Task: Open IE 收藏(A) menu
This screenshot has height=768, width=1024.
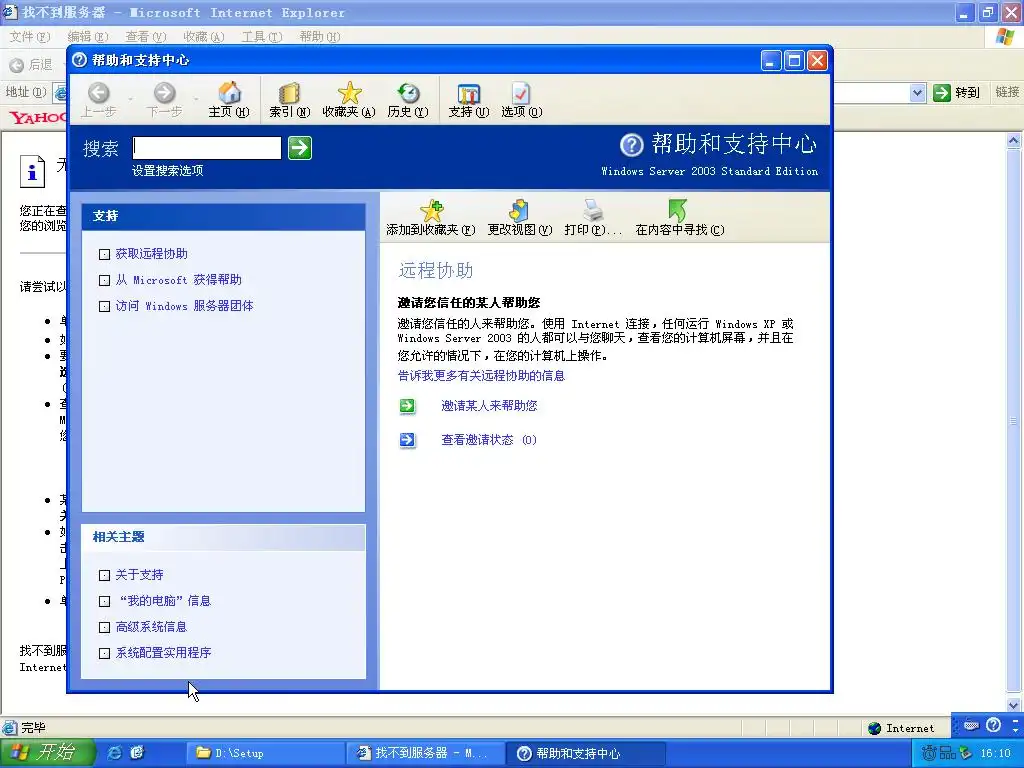Action: (204, 37)
